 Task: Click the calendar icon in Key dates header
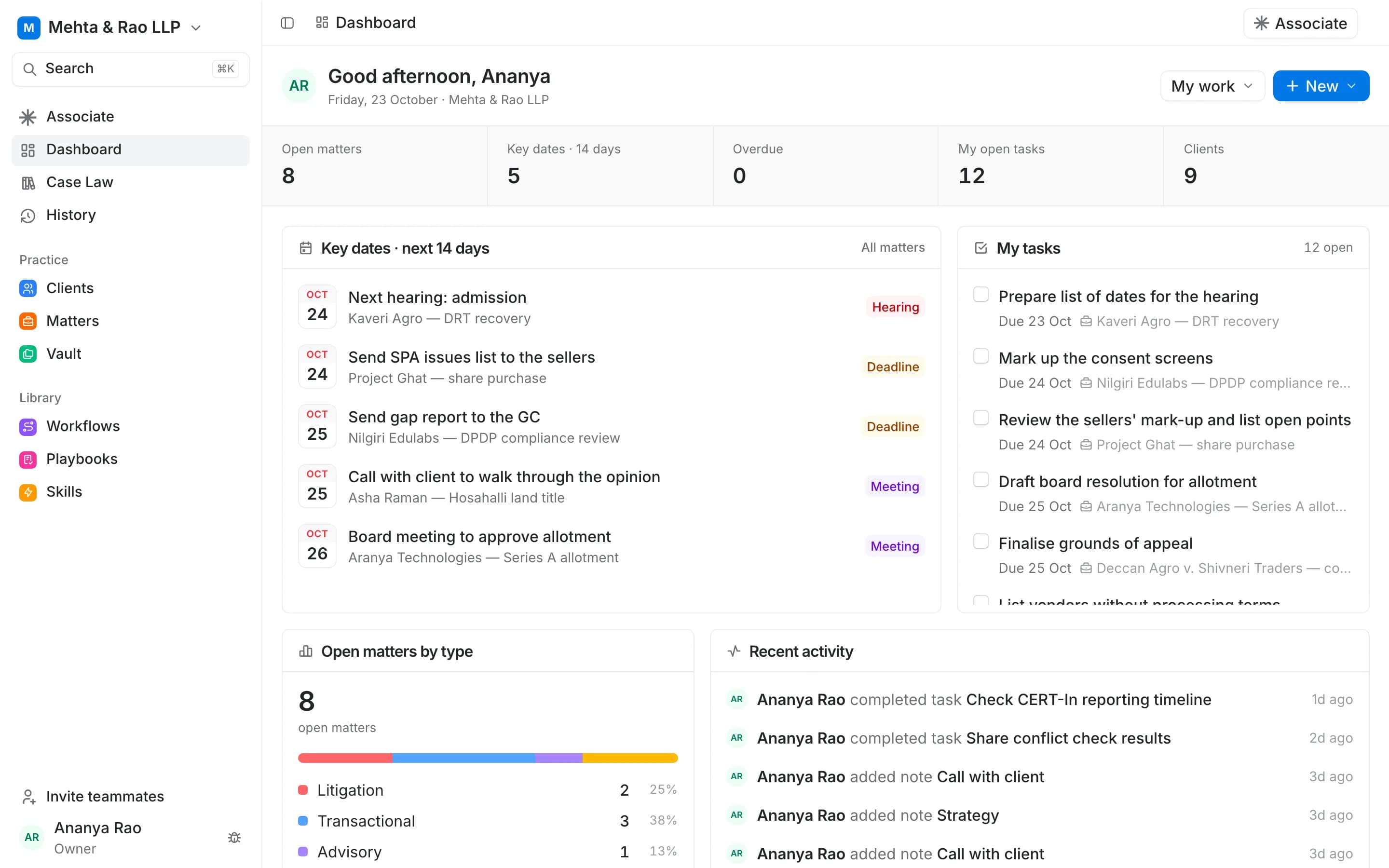tap(306, 248)
